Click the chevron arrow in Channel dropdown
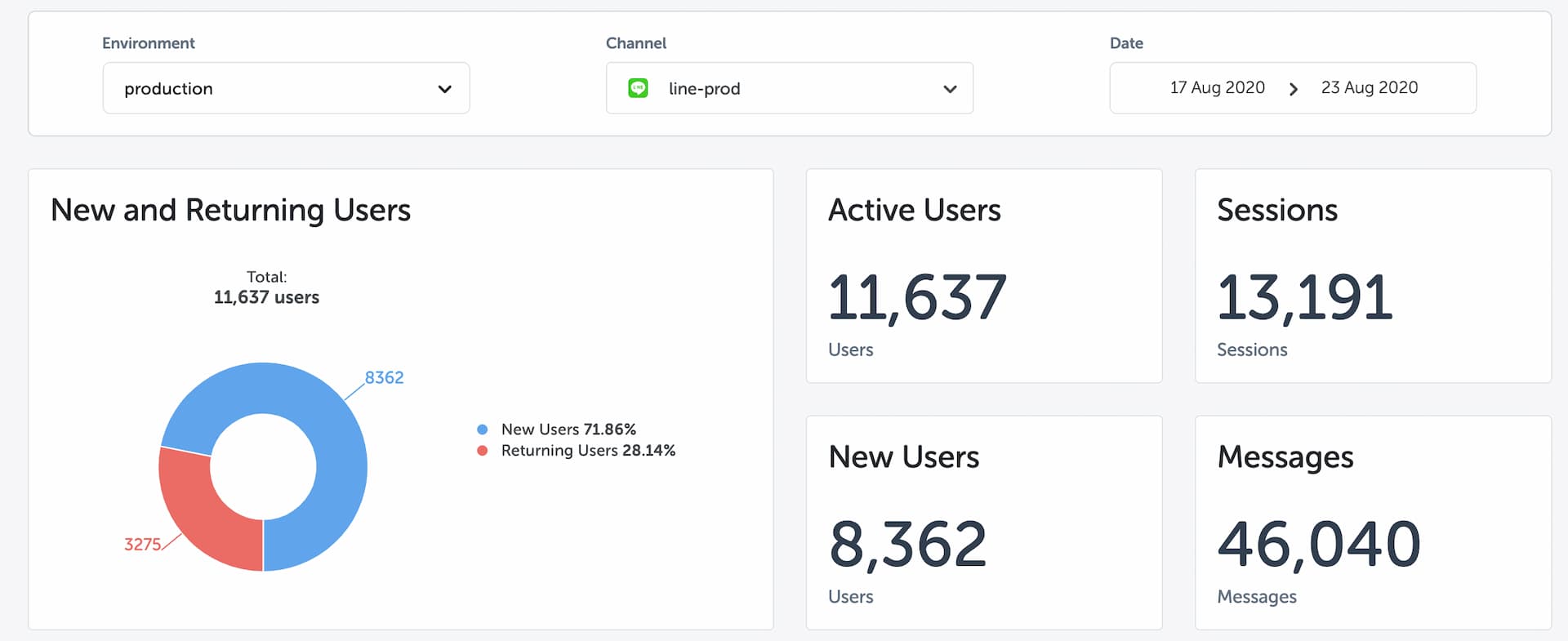Screen dimensions: 1568x641 click(949, 89)
